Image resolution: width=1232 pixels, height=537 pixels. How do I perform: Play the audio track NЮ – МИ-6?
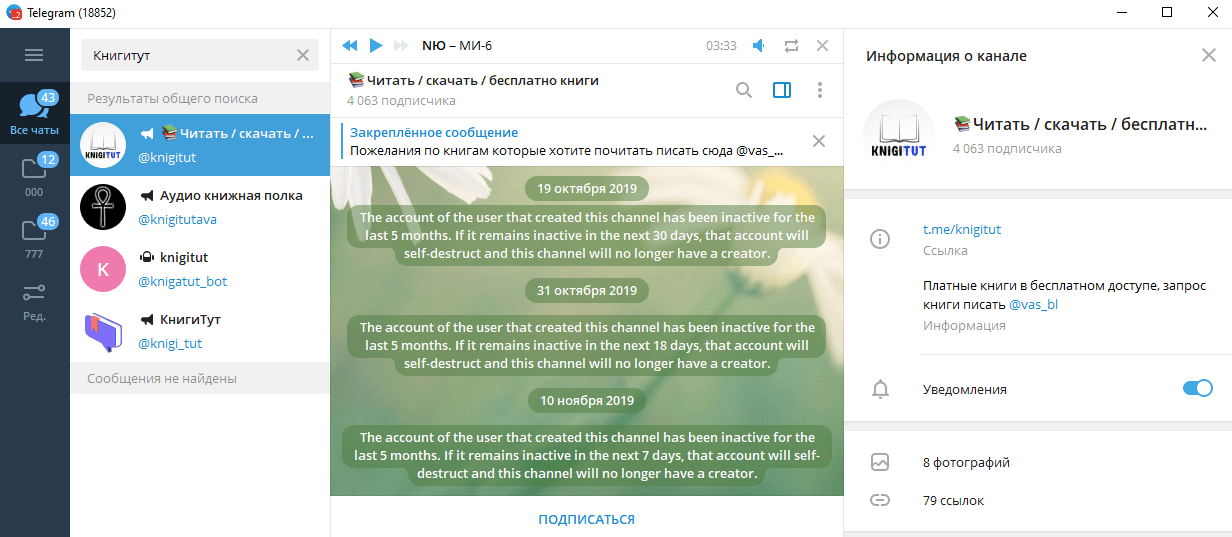coord(376,45)
